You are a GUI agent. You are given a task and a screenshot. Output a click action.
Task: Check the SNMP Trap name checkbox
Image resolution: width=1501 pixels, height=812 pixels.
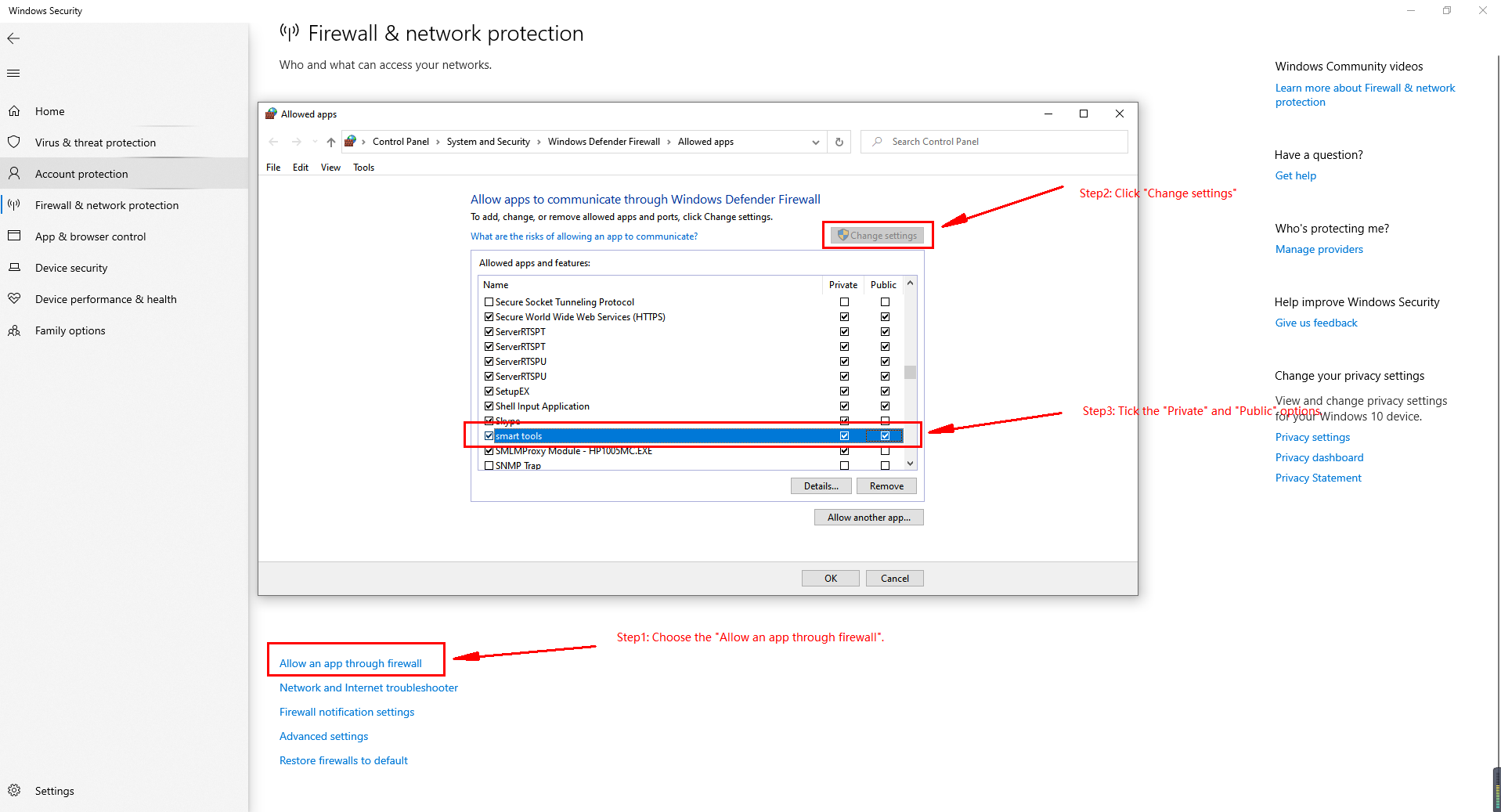489,465
